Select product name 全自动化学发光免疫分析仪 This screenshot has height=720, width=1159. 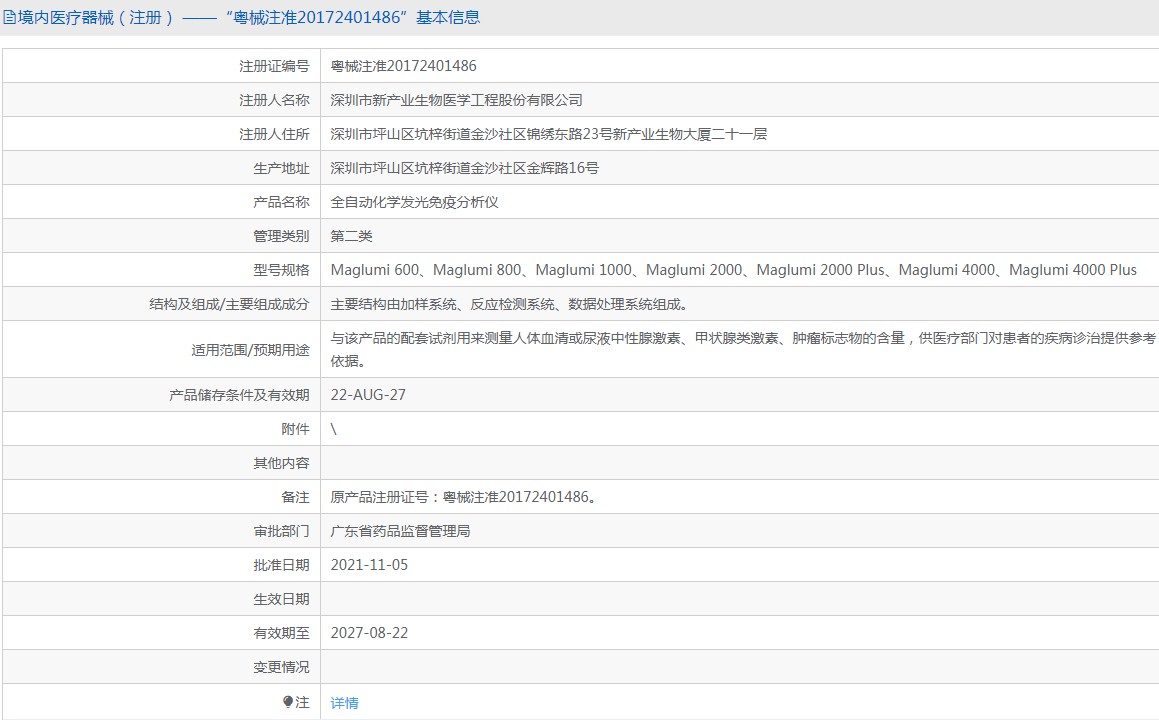pos(415,202)
